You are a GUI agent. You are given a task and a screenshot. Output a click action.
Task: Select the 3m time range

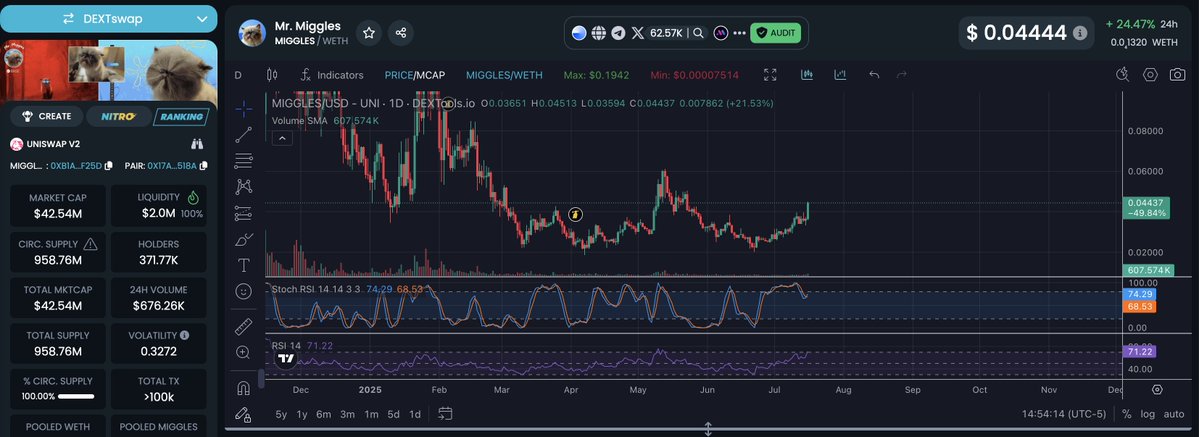[x=347, y=414]
